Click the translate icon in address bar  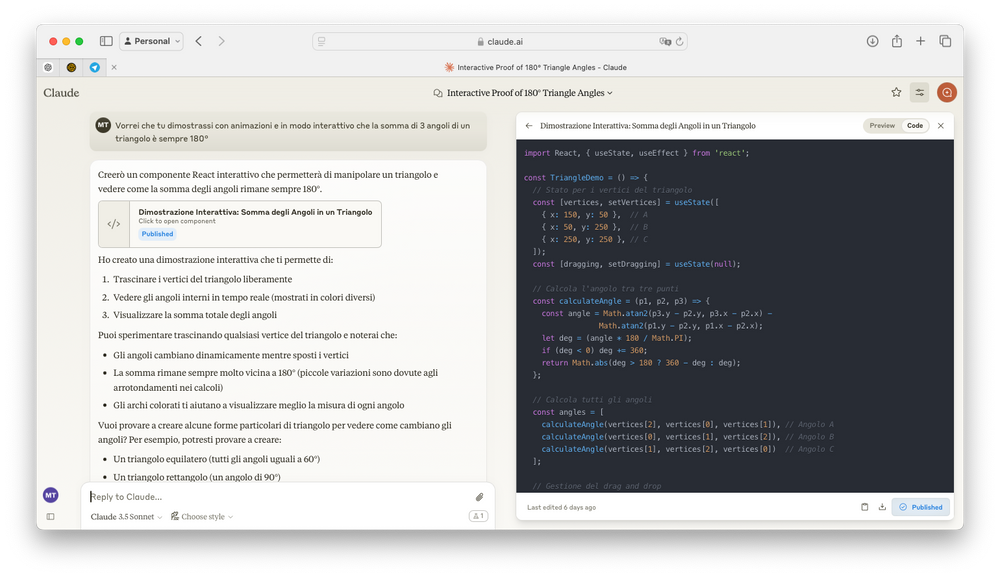[665, 41]
